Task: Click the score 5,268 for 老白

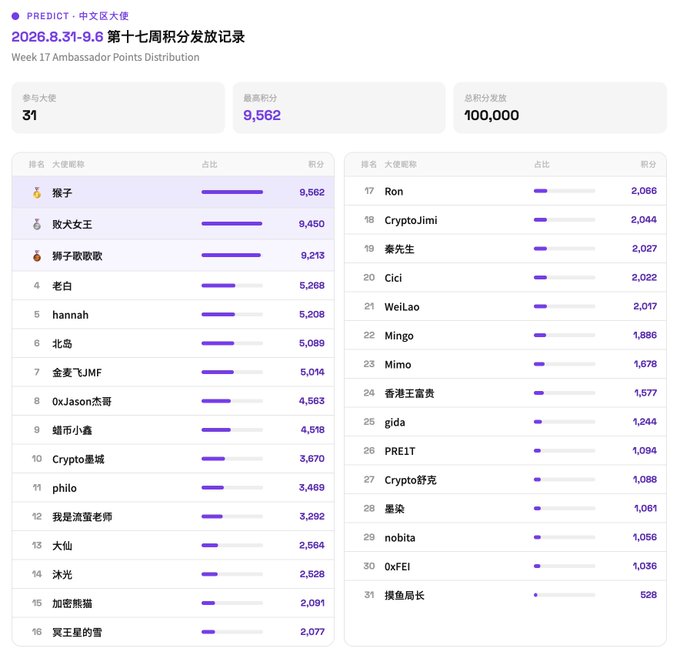Action: pos(312,285)
